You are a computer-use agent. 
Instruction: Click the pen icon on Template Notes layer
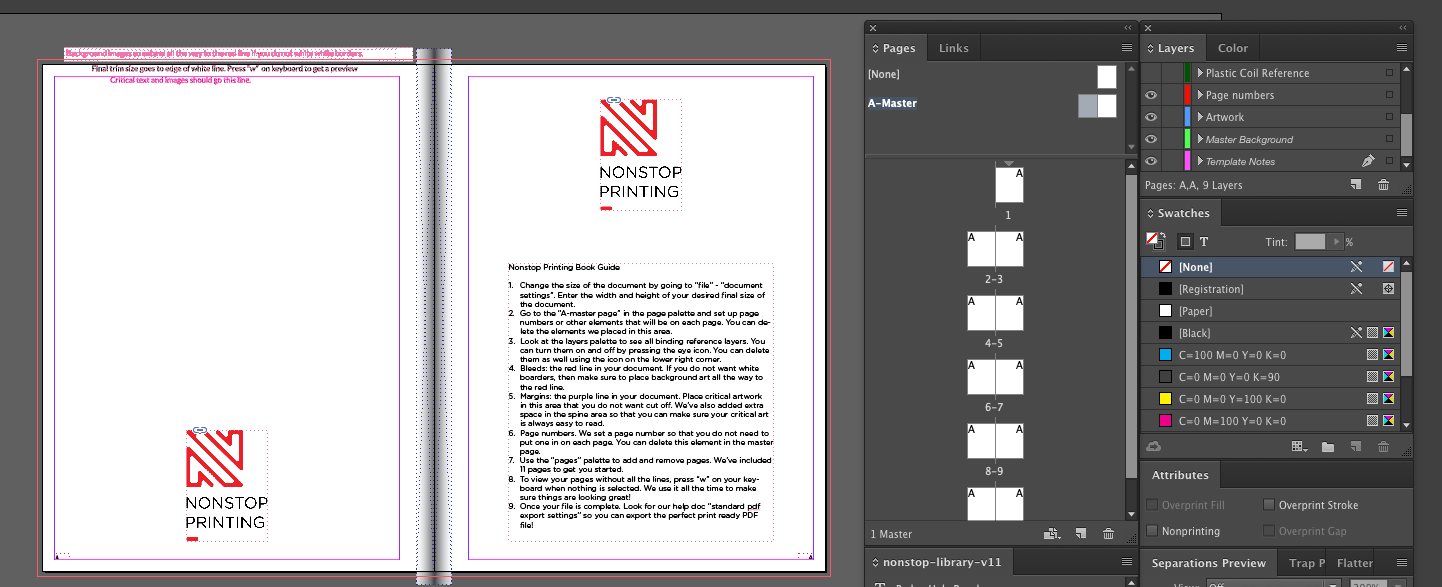click(x=1368, y=161)
